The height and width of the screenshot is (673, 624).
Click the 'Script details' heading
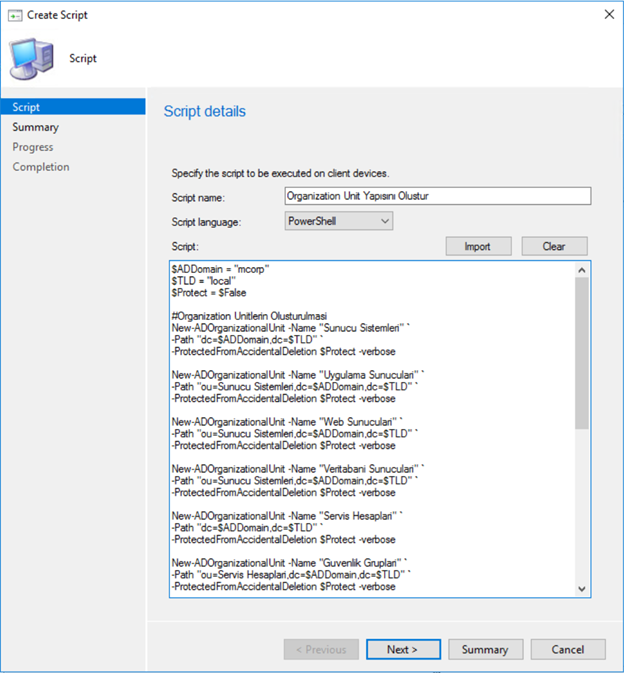[205, 112]
